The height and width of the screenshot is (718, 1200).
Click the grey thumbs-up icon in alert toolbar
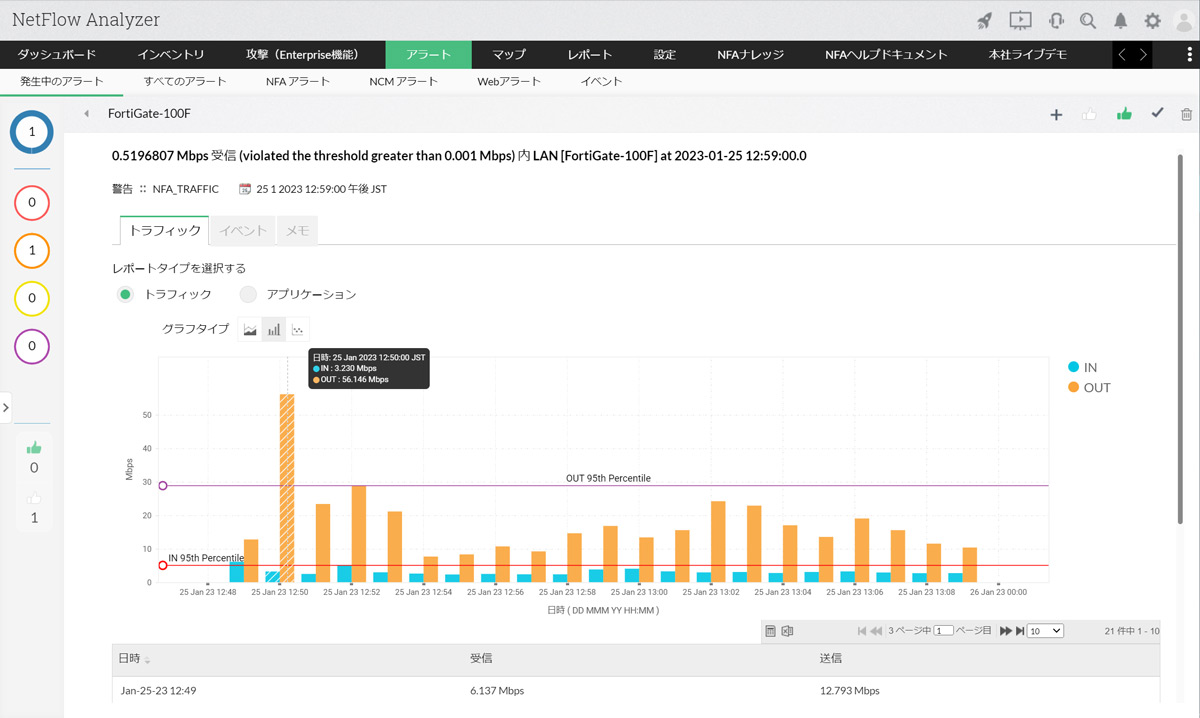click(1090, 115)
